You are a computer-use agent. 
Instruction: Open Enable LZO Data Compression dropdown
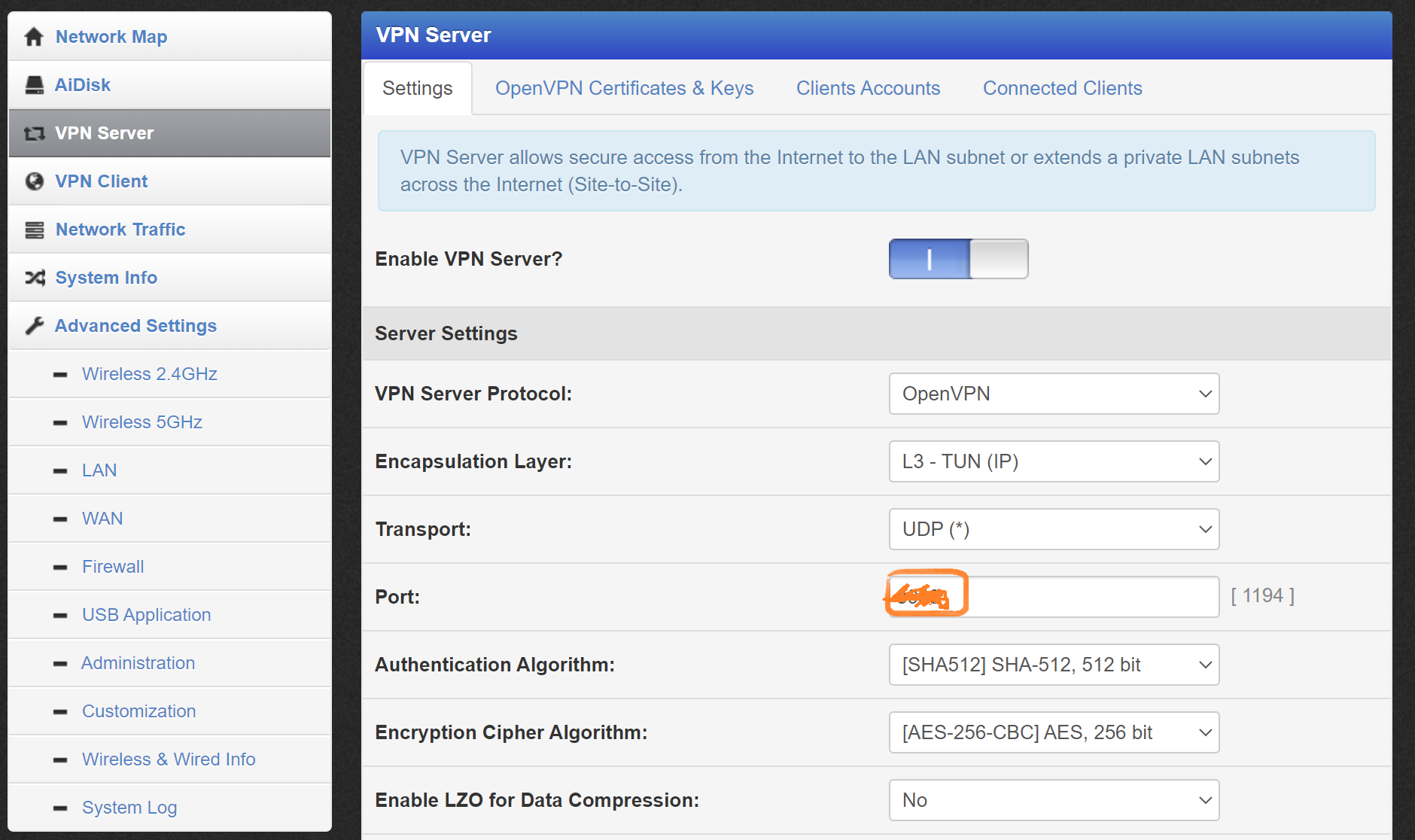[x=1053, y=800]
